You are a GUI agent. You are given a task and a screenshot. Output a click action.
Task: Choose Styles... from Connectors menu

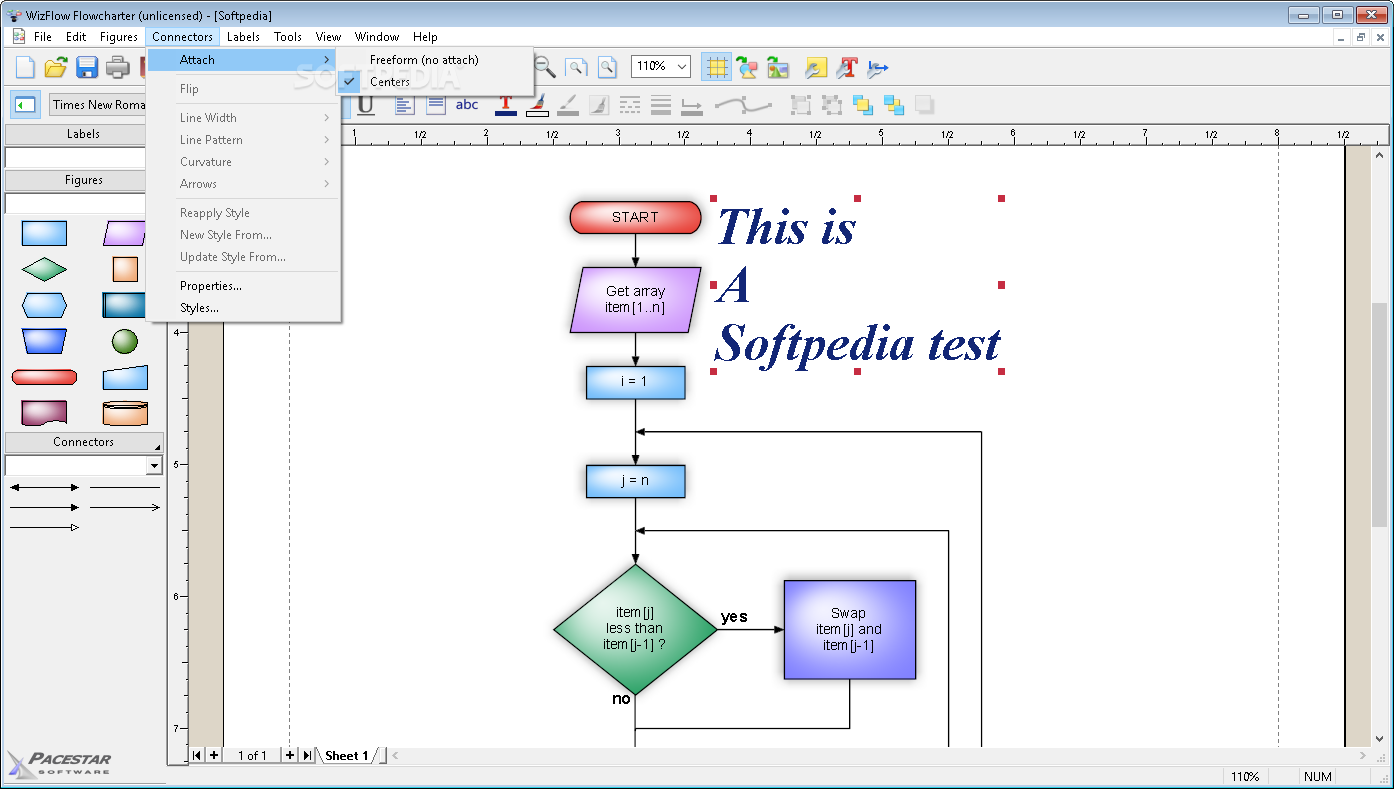click(x=245, y=308)
